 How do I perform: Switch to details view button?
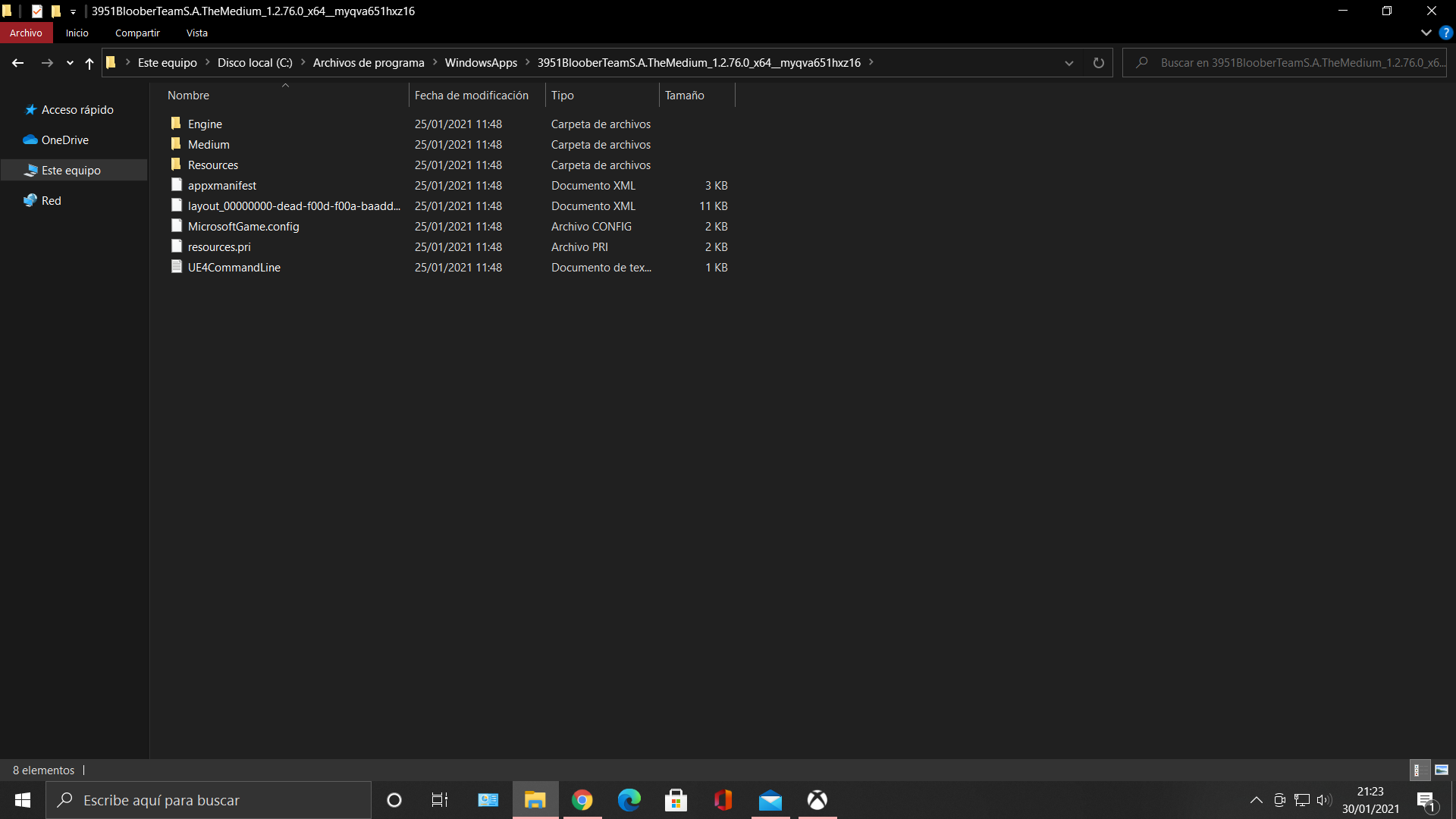pyautogui.click(x=1418, y=770)
